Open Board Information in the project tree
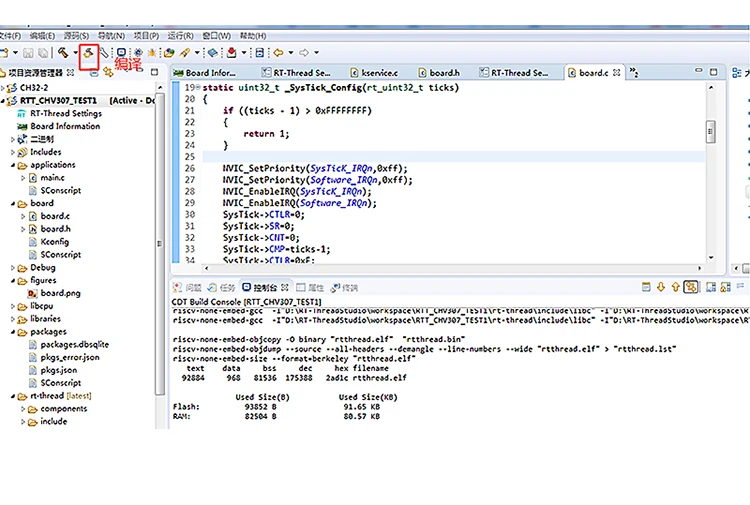The height and width of the screenshot is (505, 750). [x=65, y=127]
